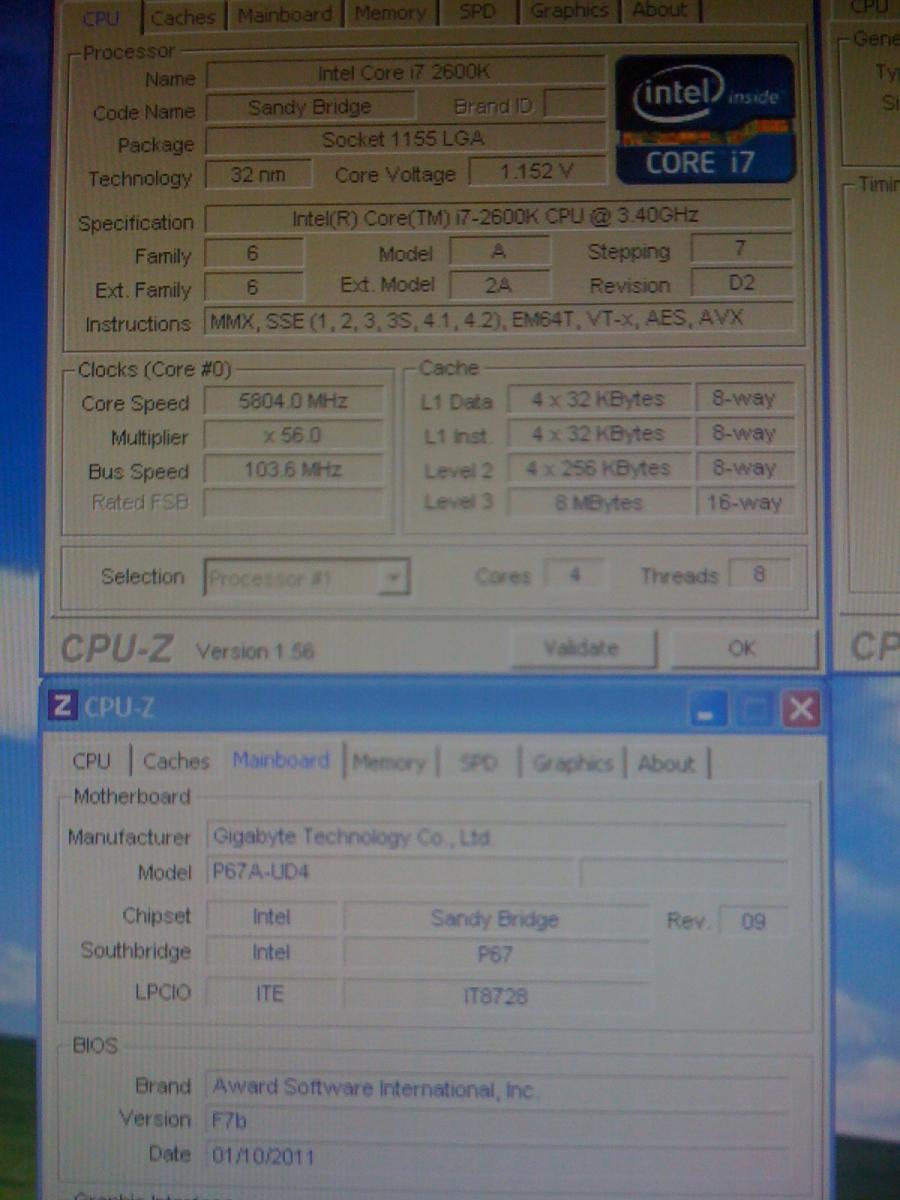900x1200 pixels.
Task: Click the LPCIO vendor 'ITE'
Action: coord(270,994)
